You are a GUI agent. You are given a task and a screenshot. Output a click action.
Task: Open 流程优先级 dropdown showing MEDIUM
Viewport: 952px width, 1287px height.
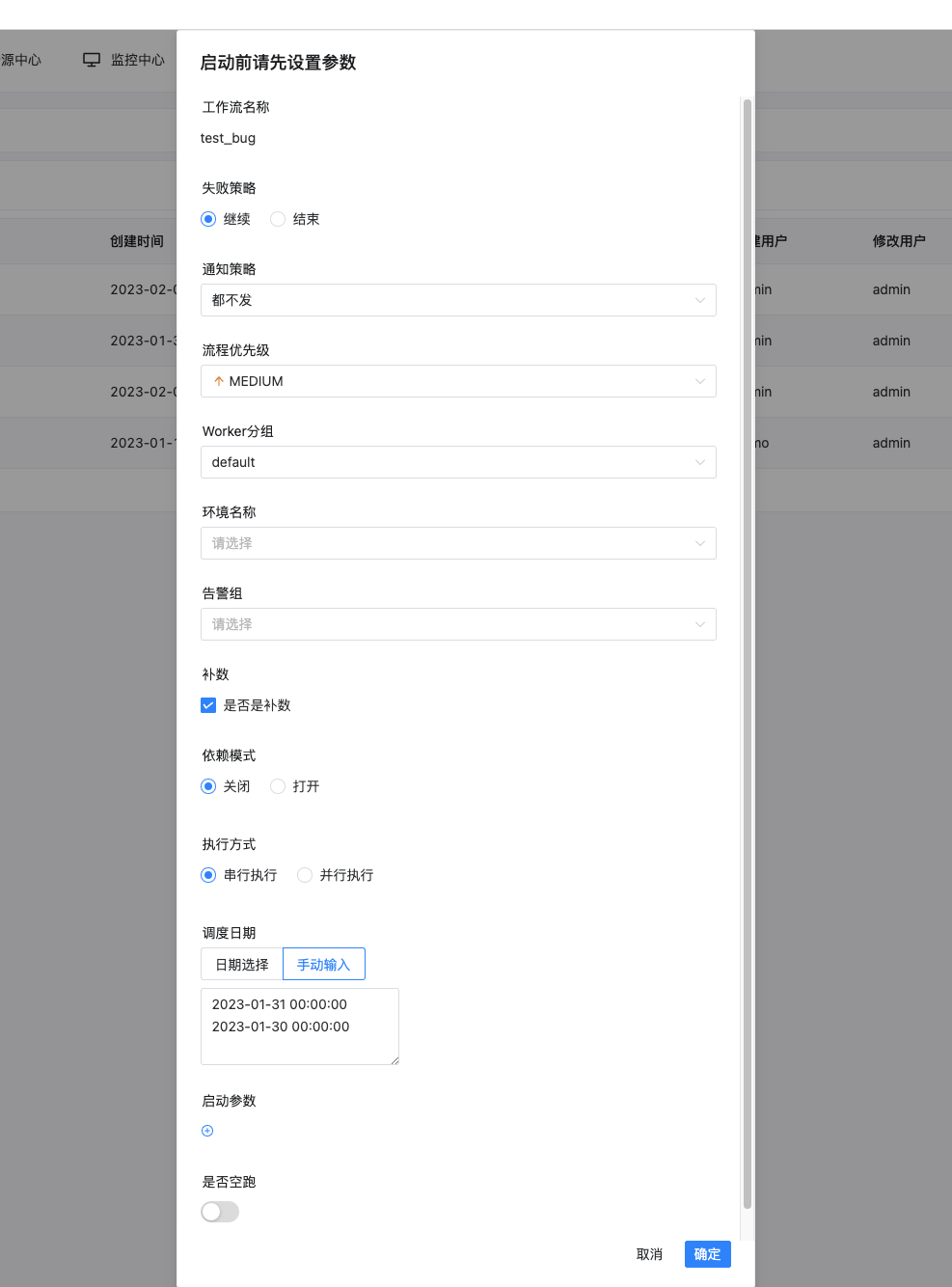click(458, 381)
